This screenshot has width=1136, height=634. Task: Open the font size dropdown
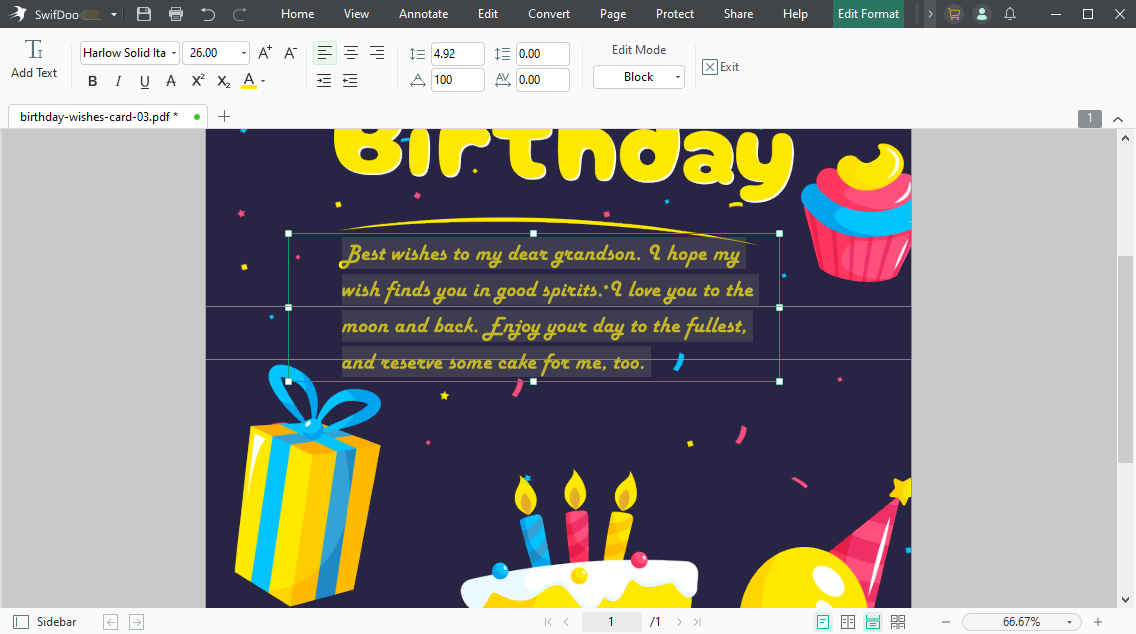(x=243, y=53)
